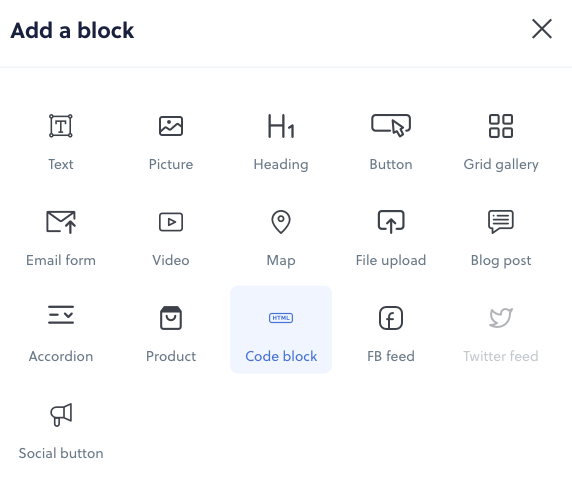Click the "Email form" text label

(x=61, y=260)
